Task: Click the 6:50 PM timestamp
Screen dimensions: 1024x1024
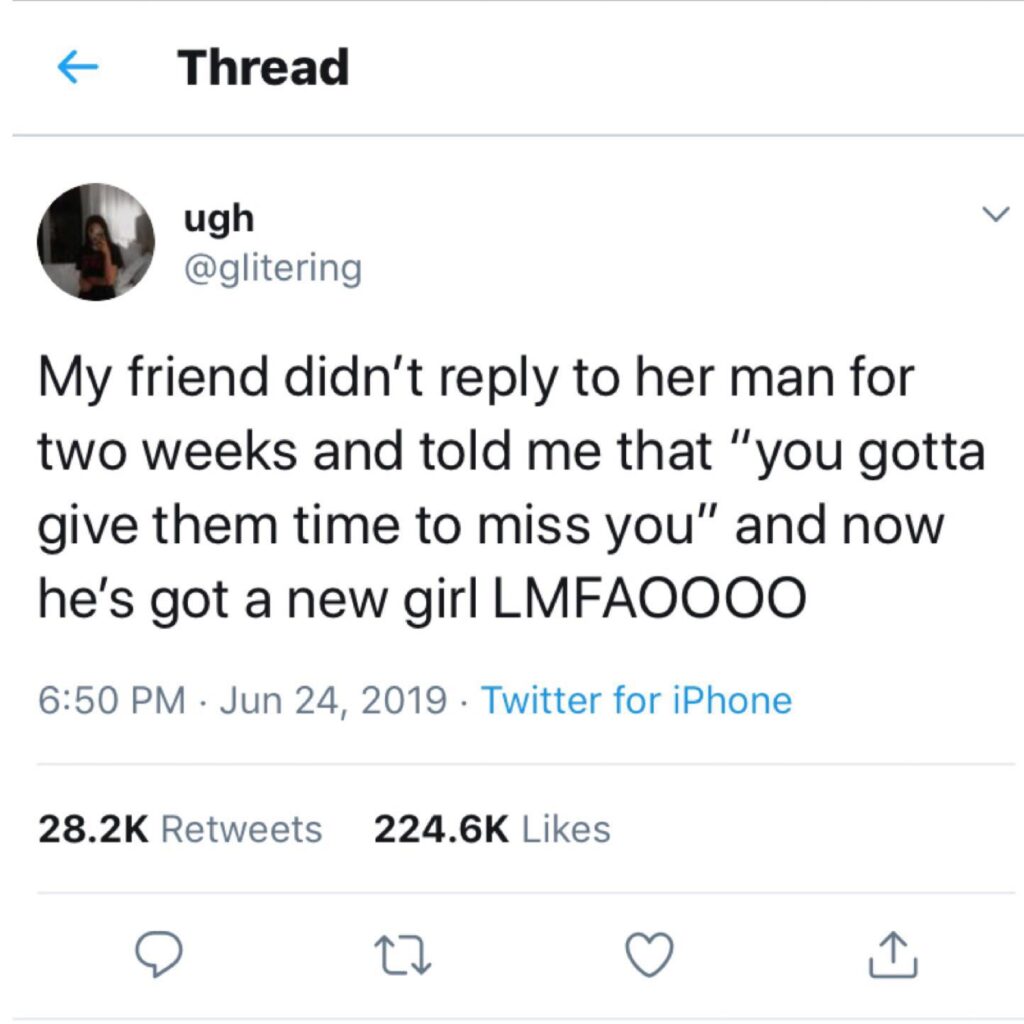Action: [x=112, y=701]
